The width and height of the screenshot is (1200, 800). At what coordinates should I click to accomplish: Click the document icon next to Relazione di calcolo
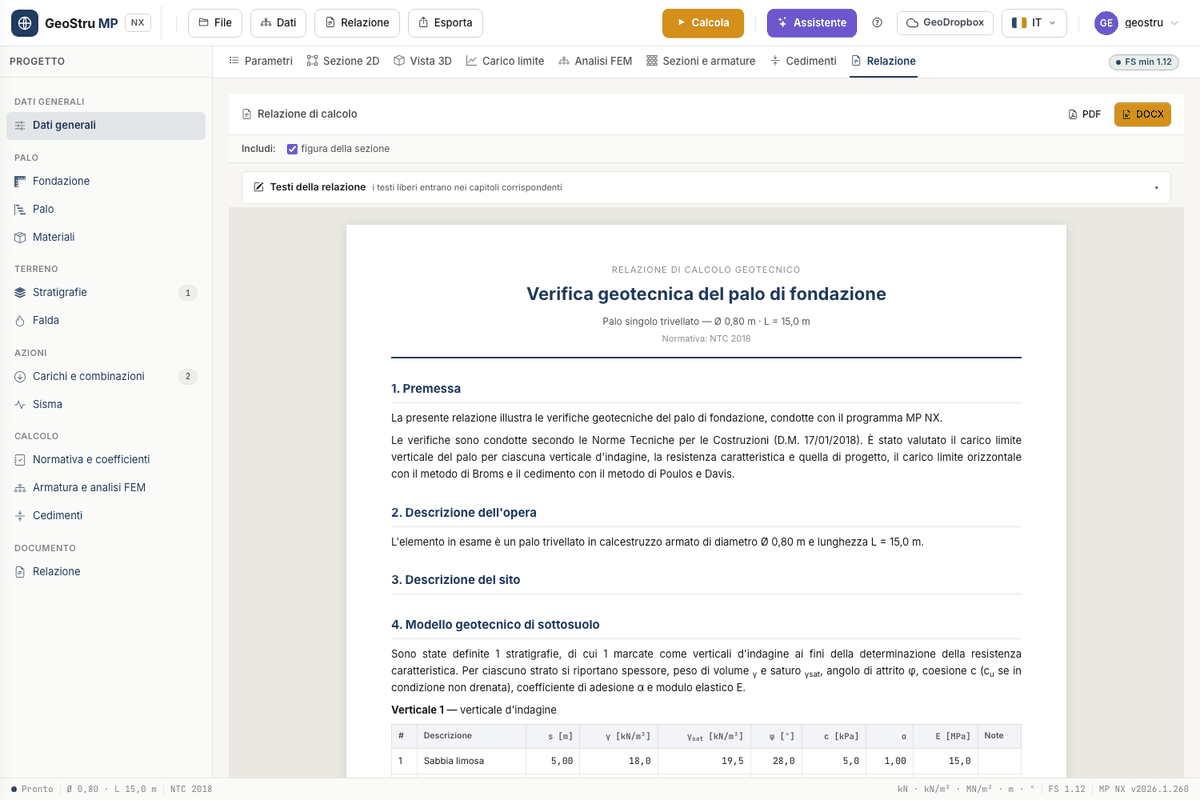click(247, 114)
